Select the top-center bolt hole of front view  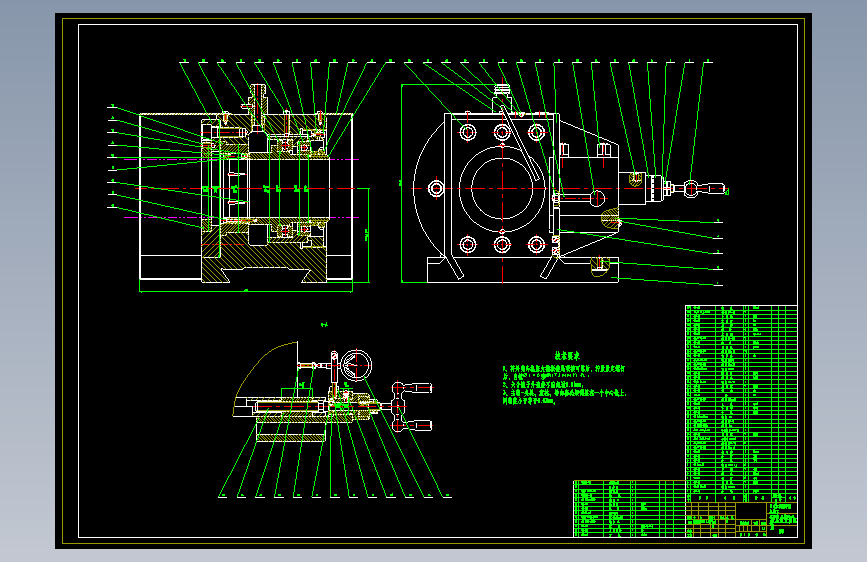502,132
